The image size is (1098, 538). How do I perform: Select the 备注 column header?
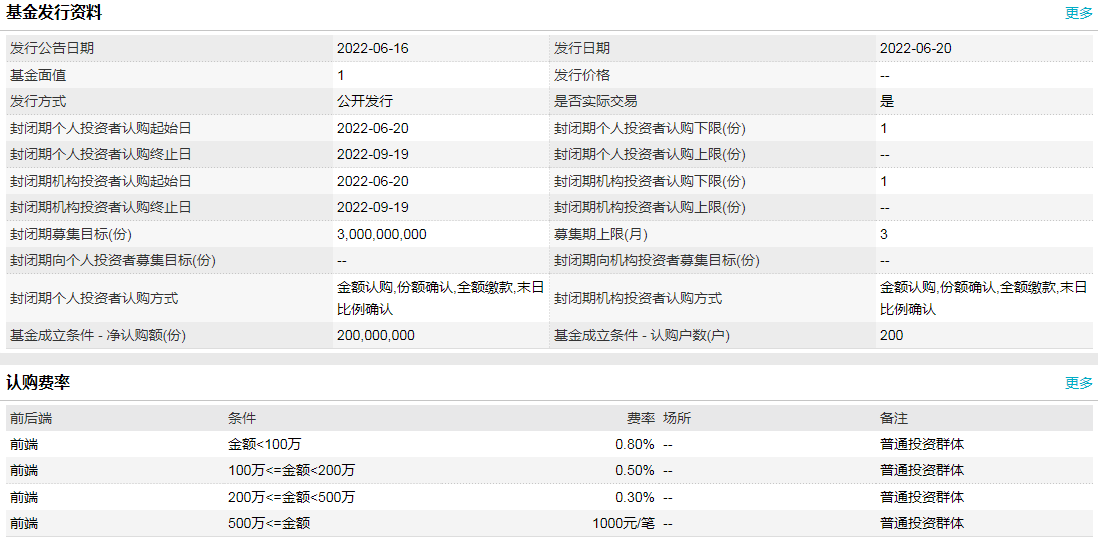coord(894,418)
